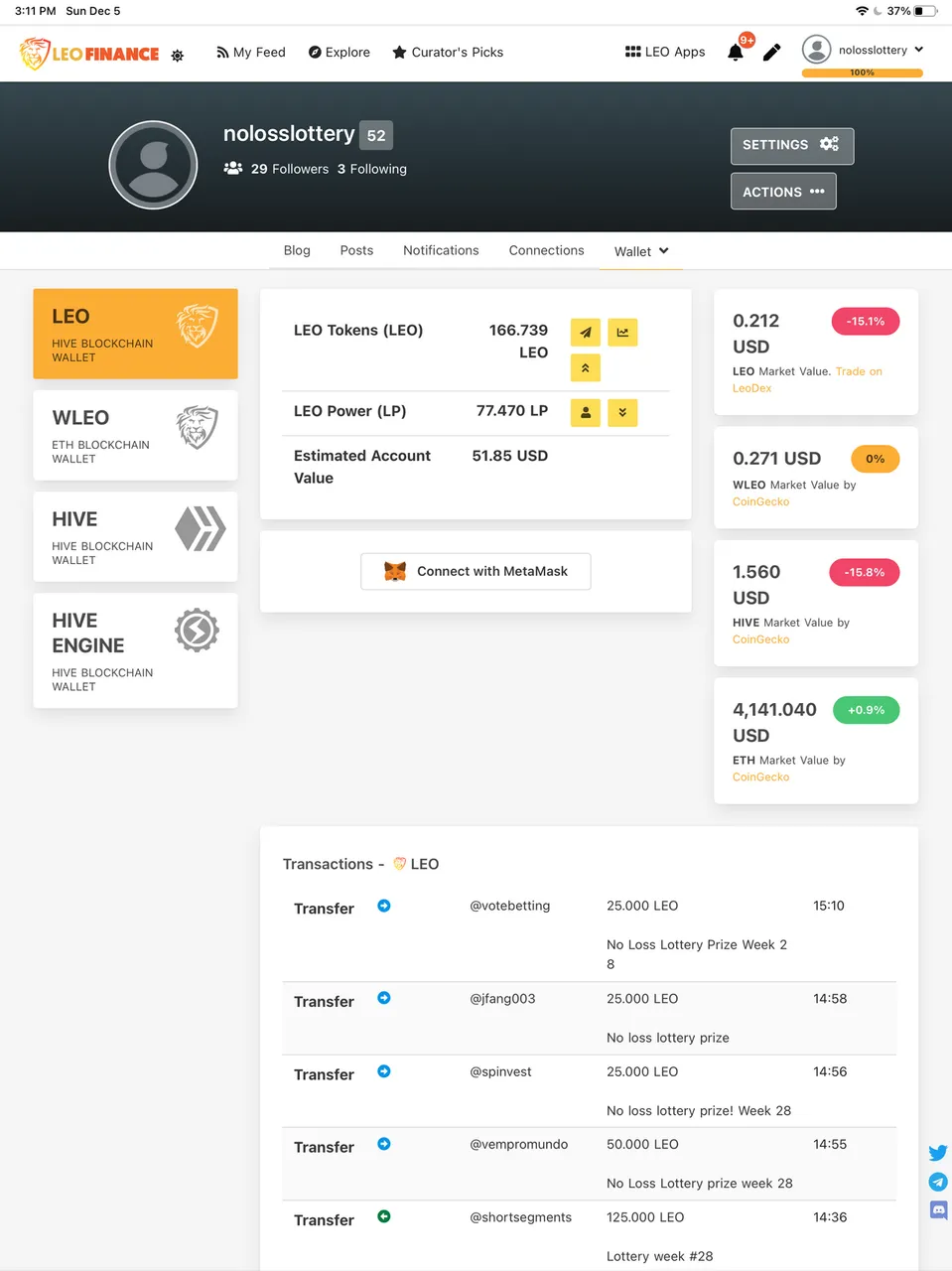Click the -15.8% HIVE change badge
This screenshot has height=1271, width=952.
[x=864, y=572]
